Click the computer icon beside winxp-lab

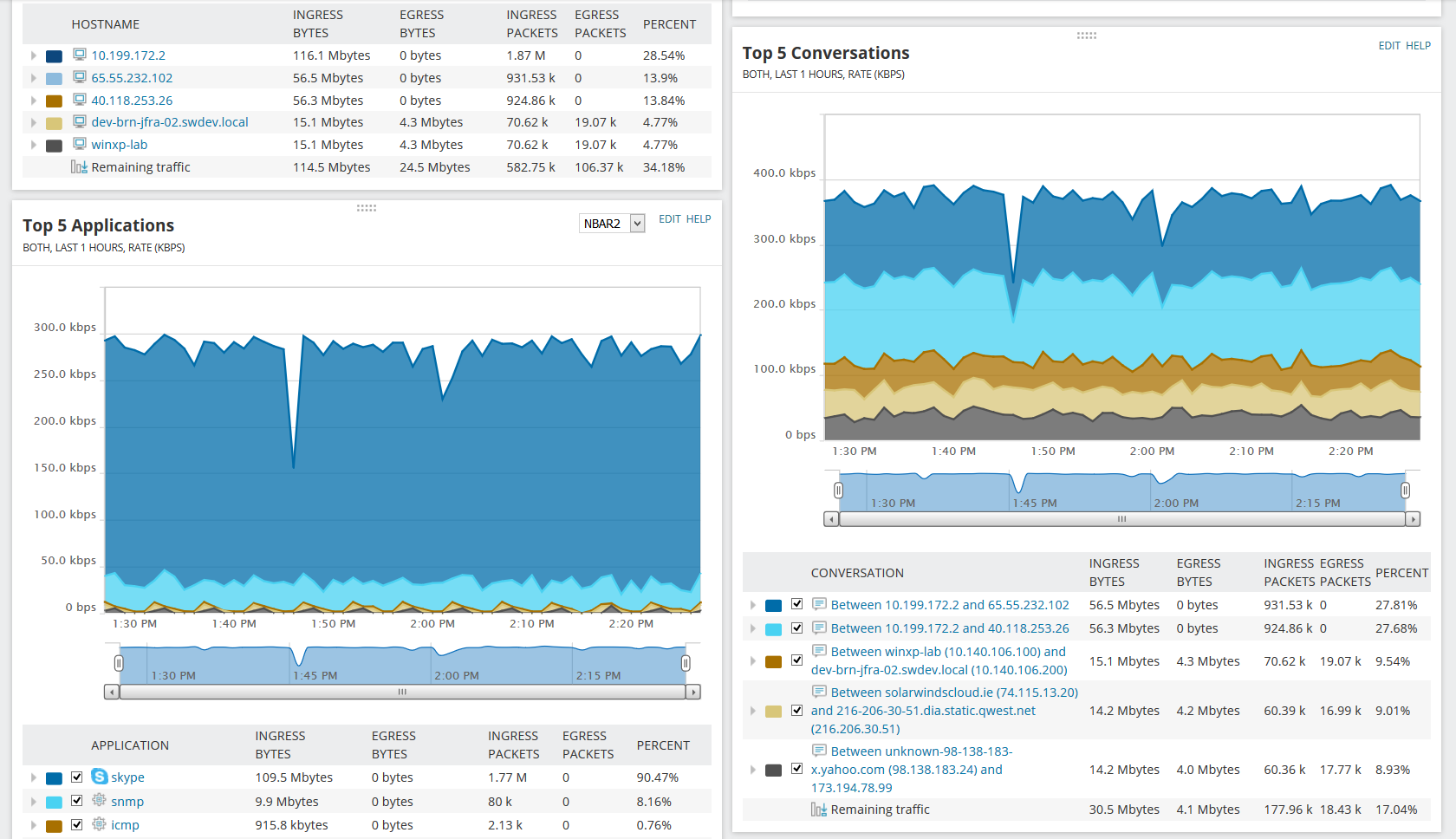tap(78, 144)
